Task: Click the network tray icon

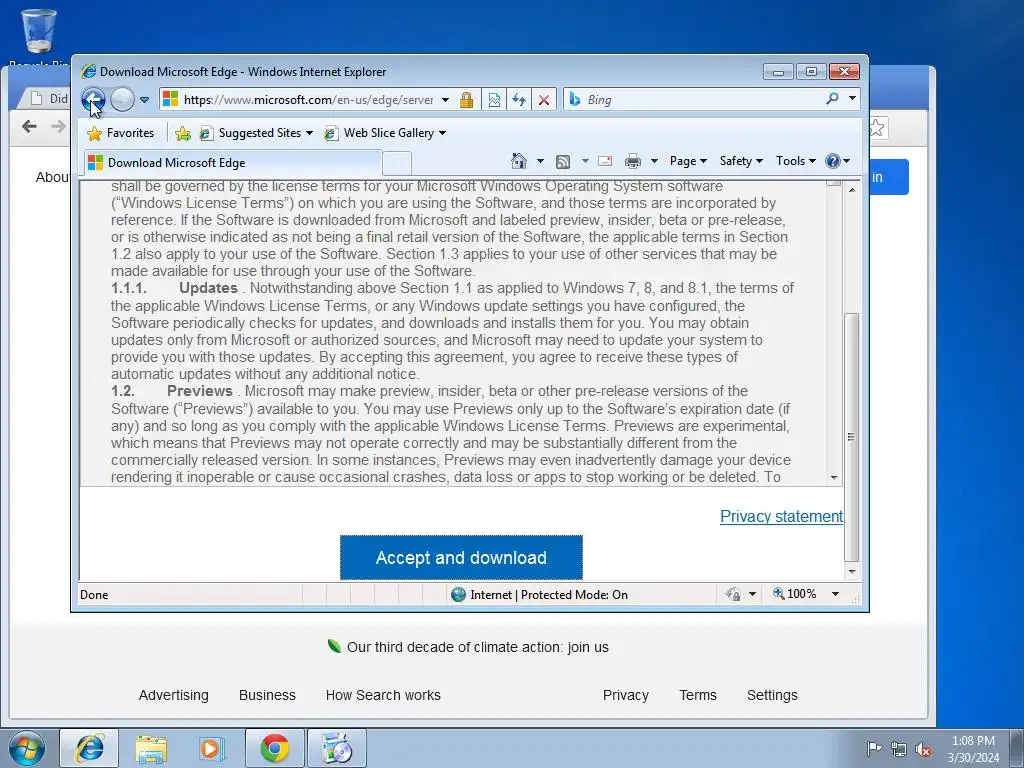Action: click(x=899, y=748)
